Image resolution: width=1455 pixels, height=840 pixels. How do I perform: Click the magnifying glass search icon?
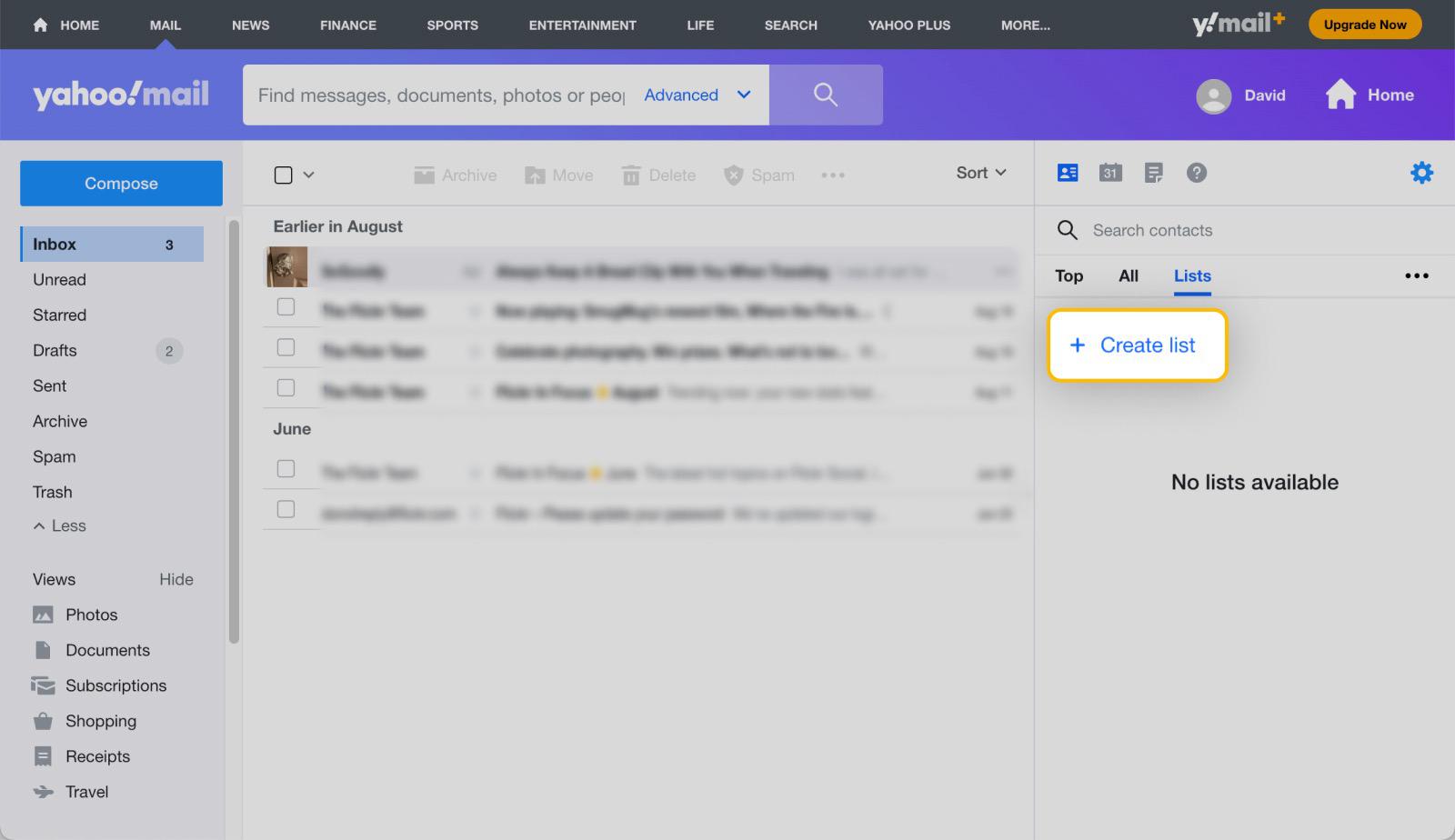click(825, 94)
